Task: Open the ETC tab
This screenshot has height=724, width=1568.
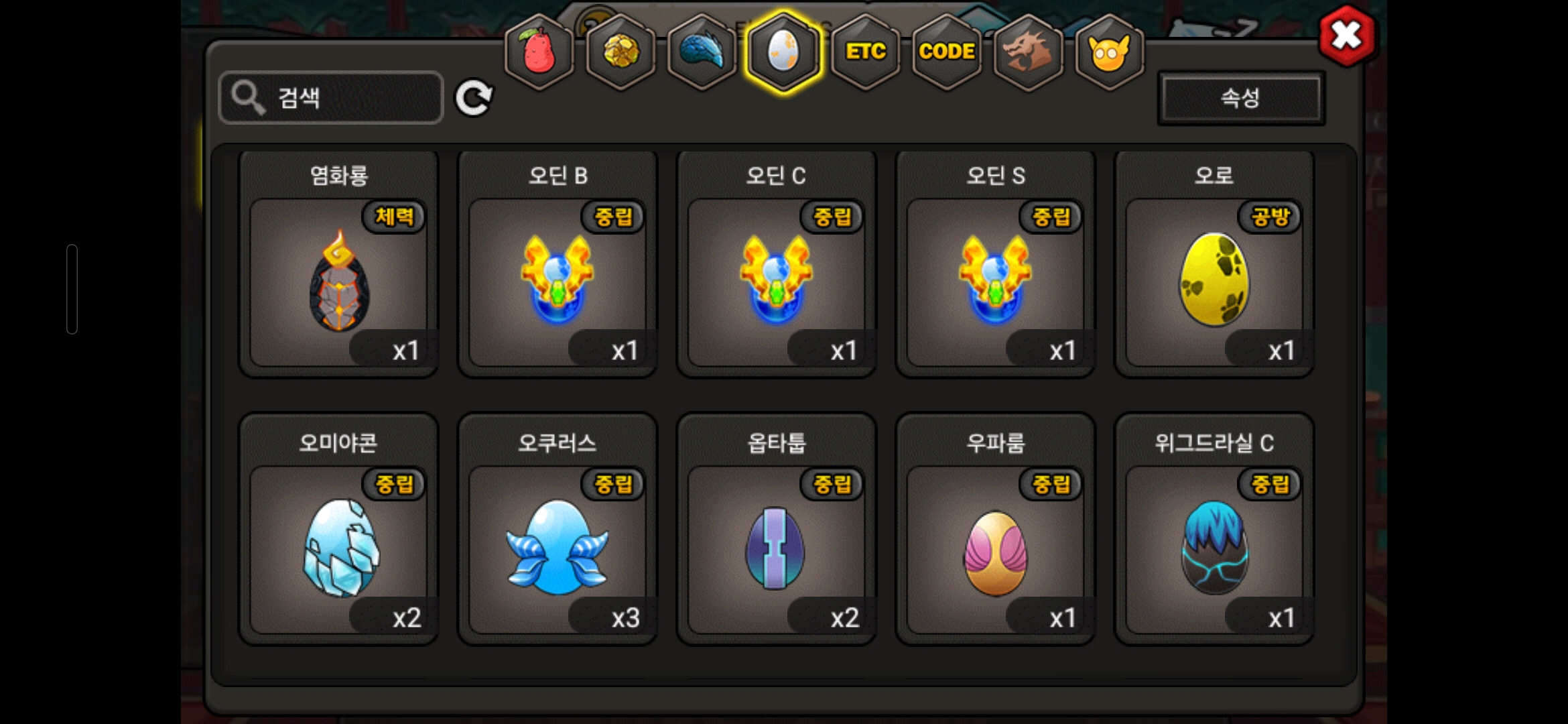Action: click(x=866, y=52)
